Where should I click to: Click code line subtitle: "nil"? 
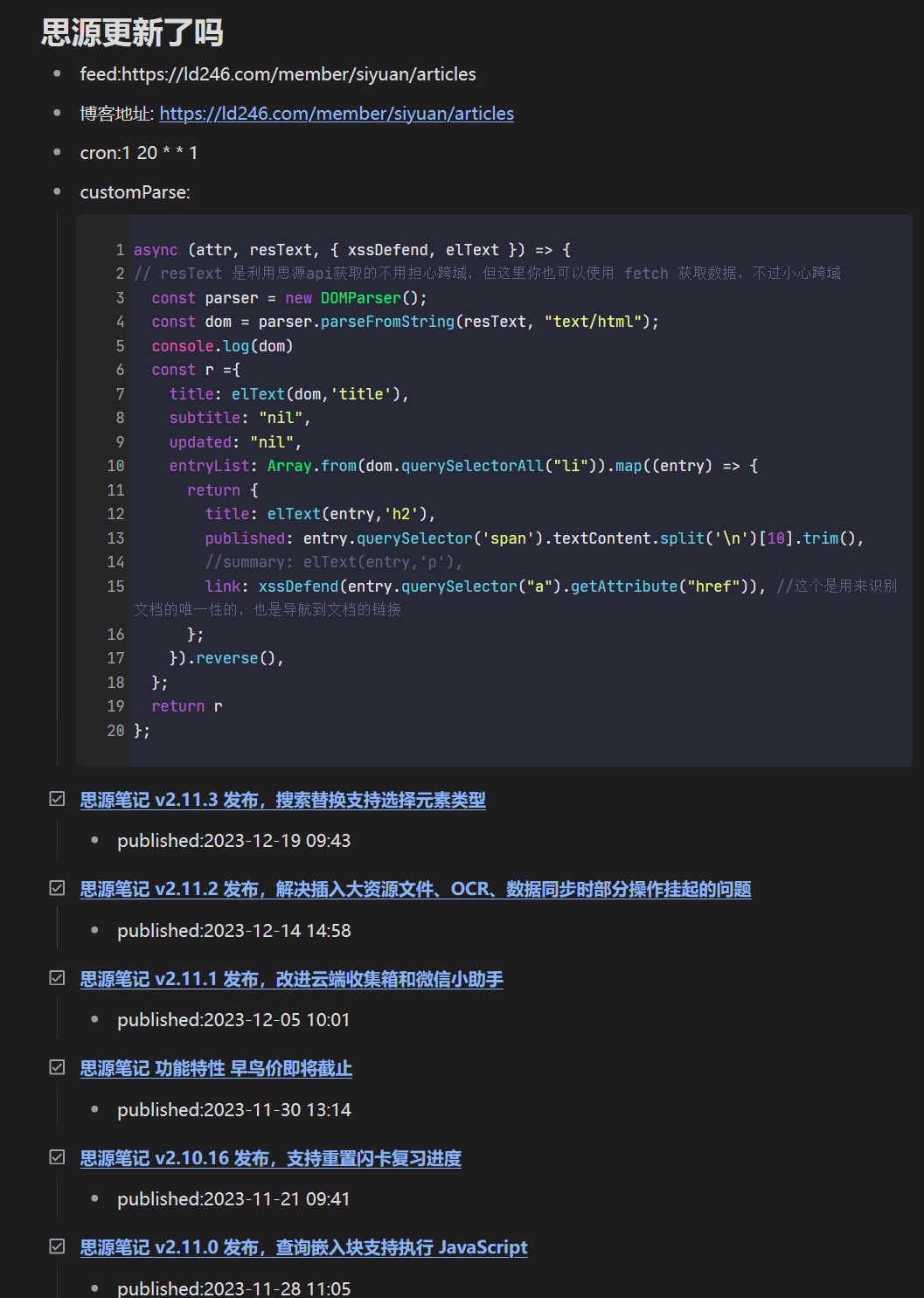[x=240, y=418]
